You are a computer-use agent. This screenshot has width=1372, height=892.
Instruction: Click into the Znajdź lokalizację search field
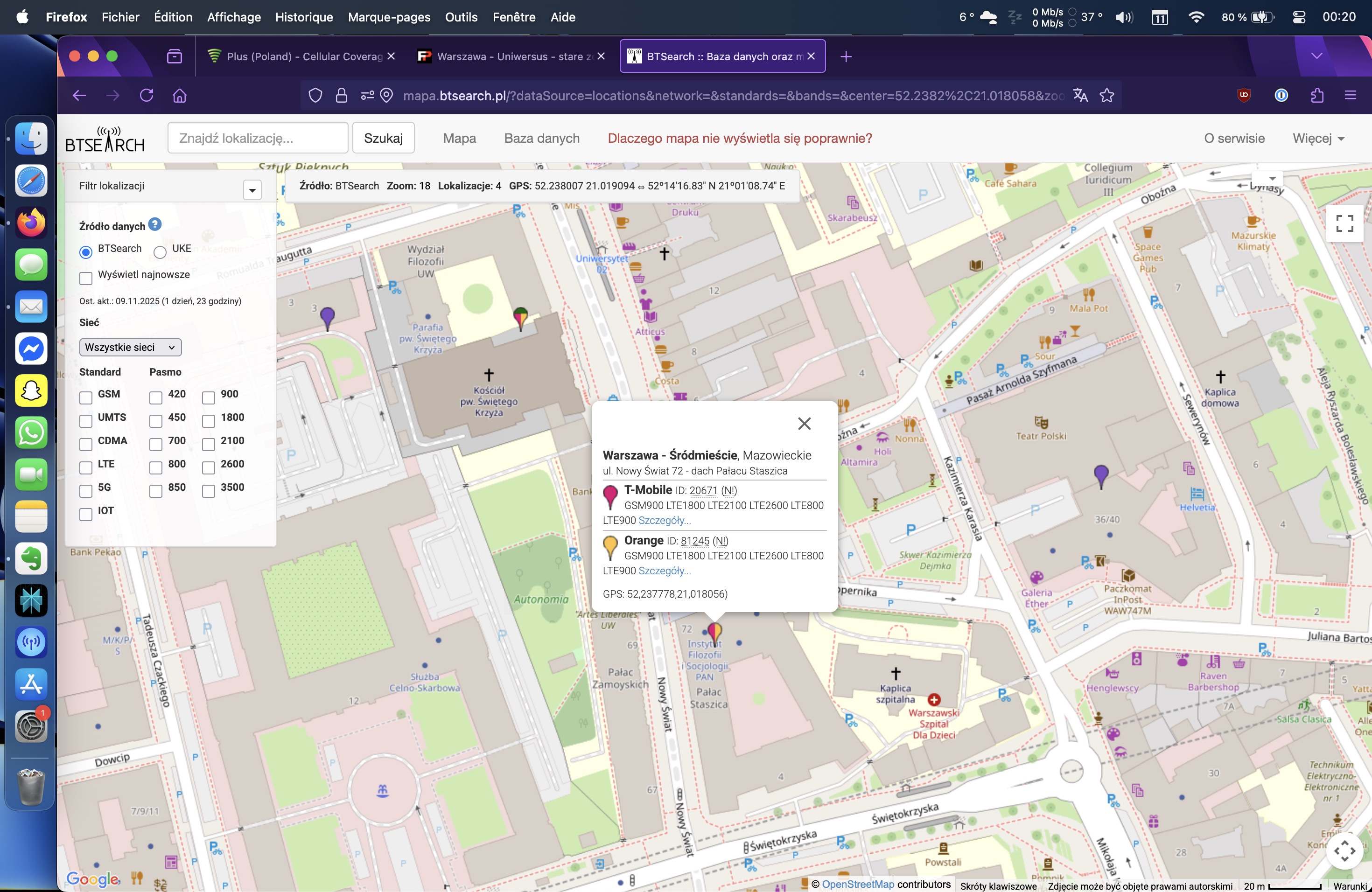257,139
